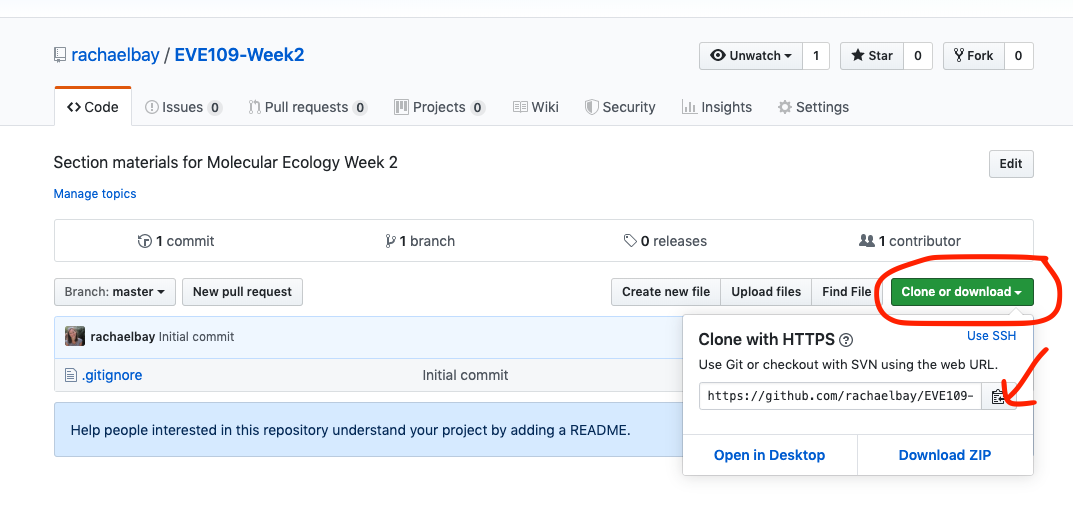Go to the Insights tab

tap(716, 107)
